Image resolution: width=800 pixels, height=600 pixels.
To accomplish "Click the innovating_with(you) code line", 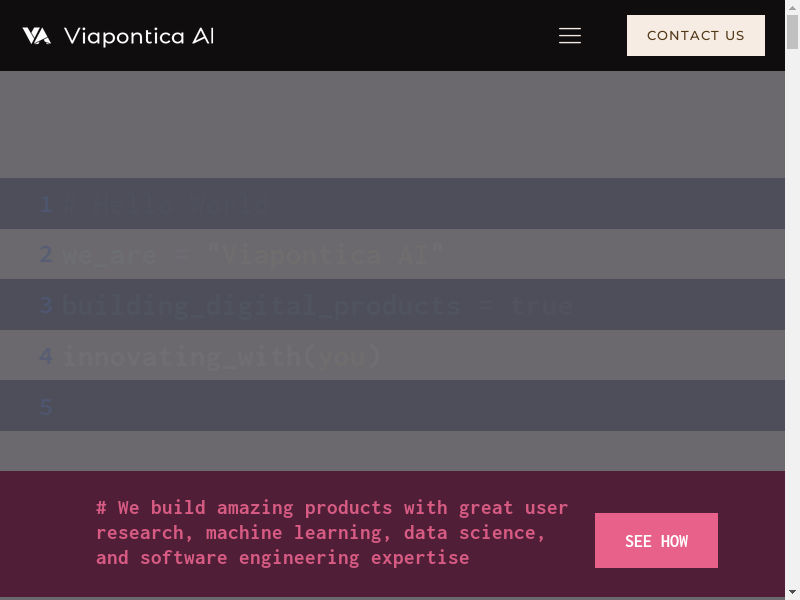I will pyautogui.click(x=222, y=356).
